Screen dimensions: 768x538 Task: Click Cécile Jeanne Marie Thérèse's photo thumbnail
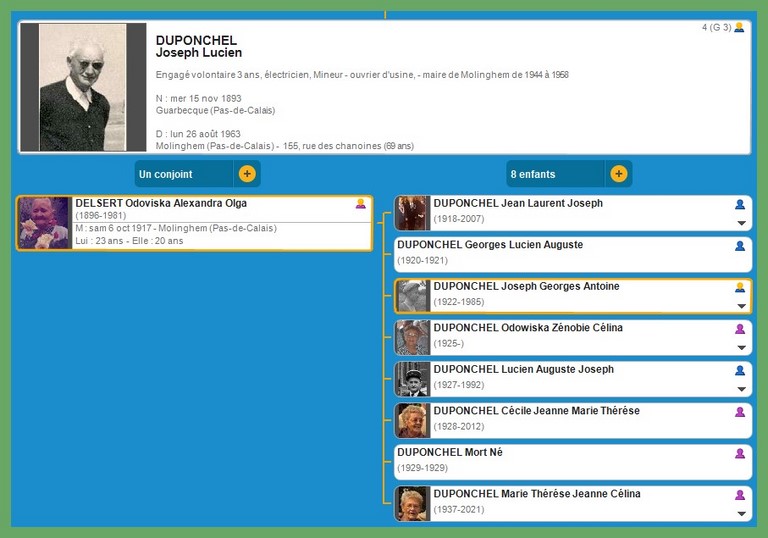pyautogui.click(x=412, y=420)
